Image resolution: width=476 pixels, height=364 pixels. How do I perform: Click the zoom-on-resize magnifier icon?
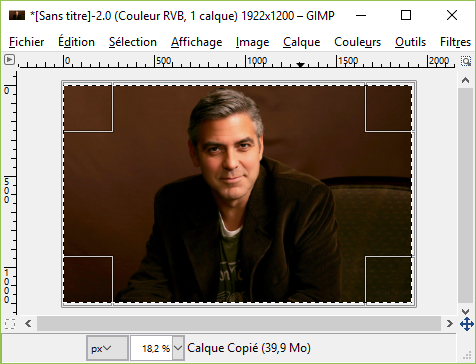(x=465, y=61)
